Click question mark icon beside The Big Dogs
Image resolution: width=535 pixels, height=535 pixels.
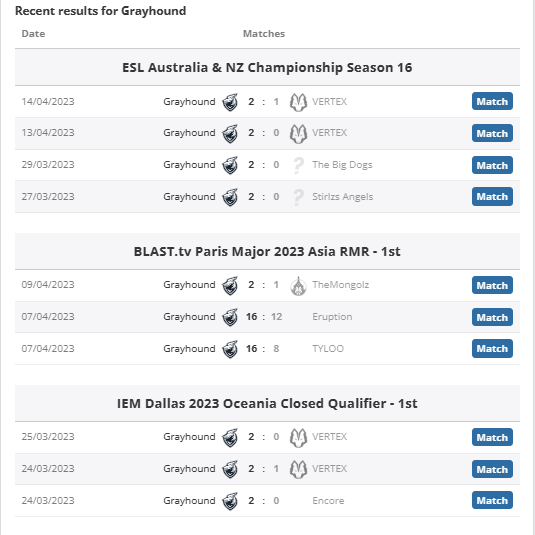click(298, 165)
